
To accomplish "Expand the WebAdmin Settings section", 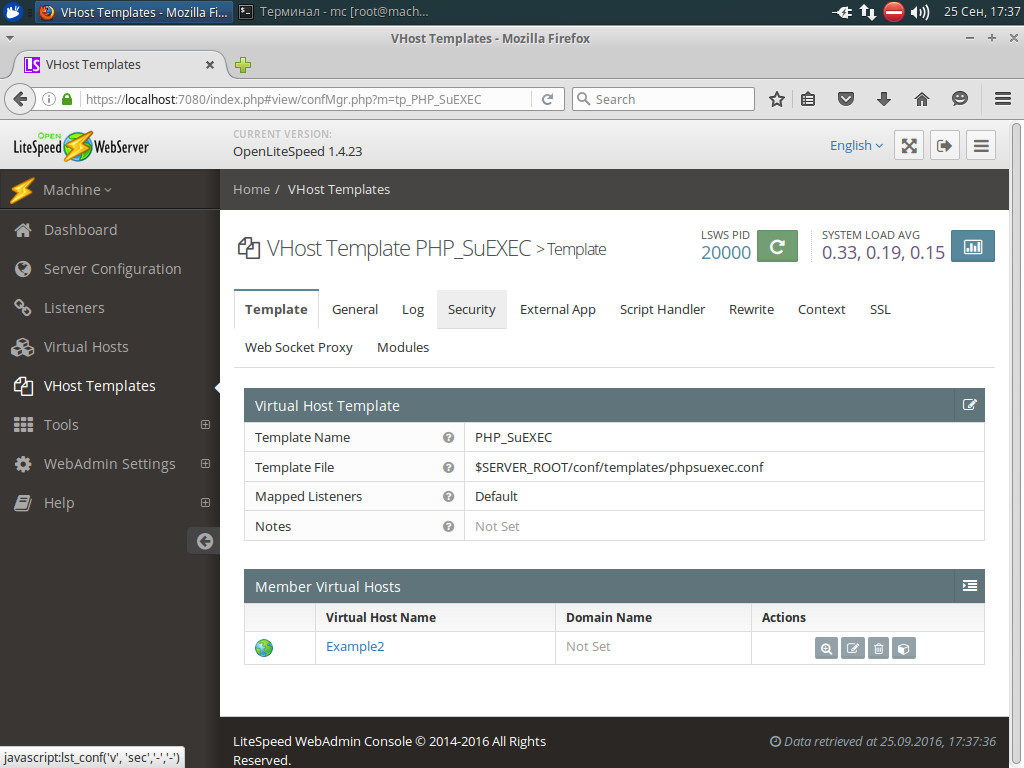I will click(x=205, y=464).
